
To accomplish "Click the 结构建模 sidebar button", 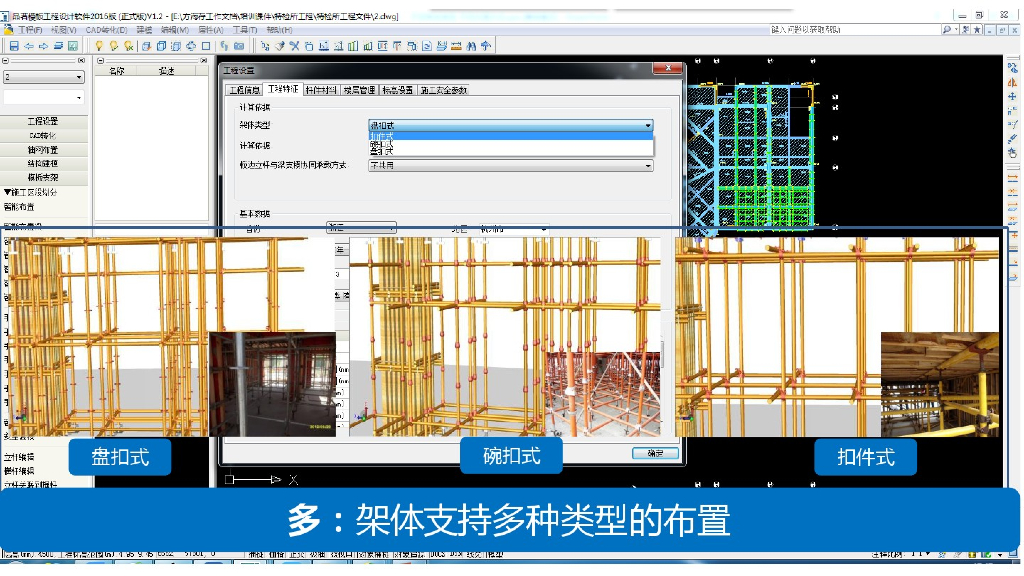I will coord(43,164).
